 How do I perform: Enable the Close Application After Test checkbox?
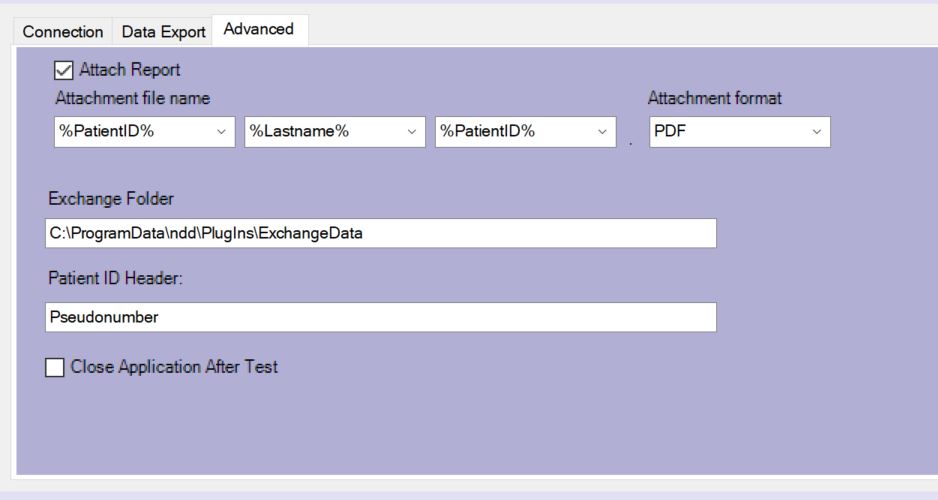click(x=56, y=367)
